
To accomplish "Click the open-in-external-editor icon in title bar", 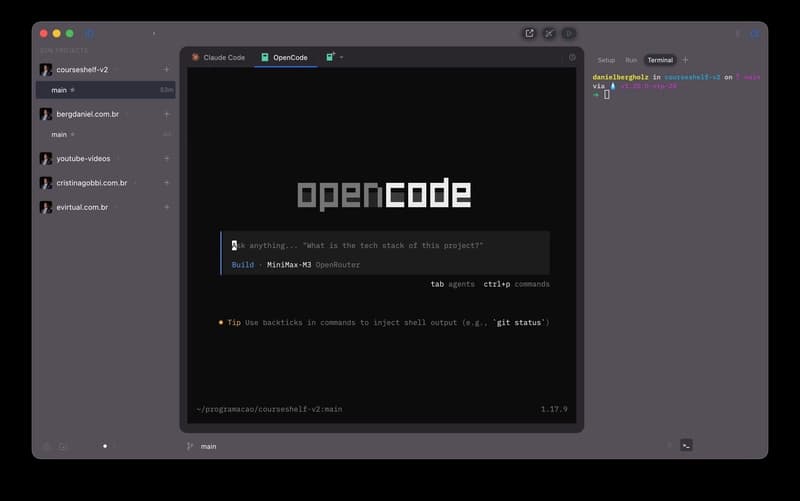I will tap(529, 34).
